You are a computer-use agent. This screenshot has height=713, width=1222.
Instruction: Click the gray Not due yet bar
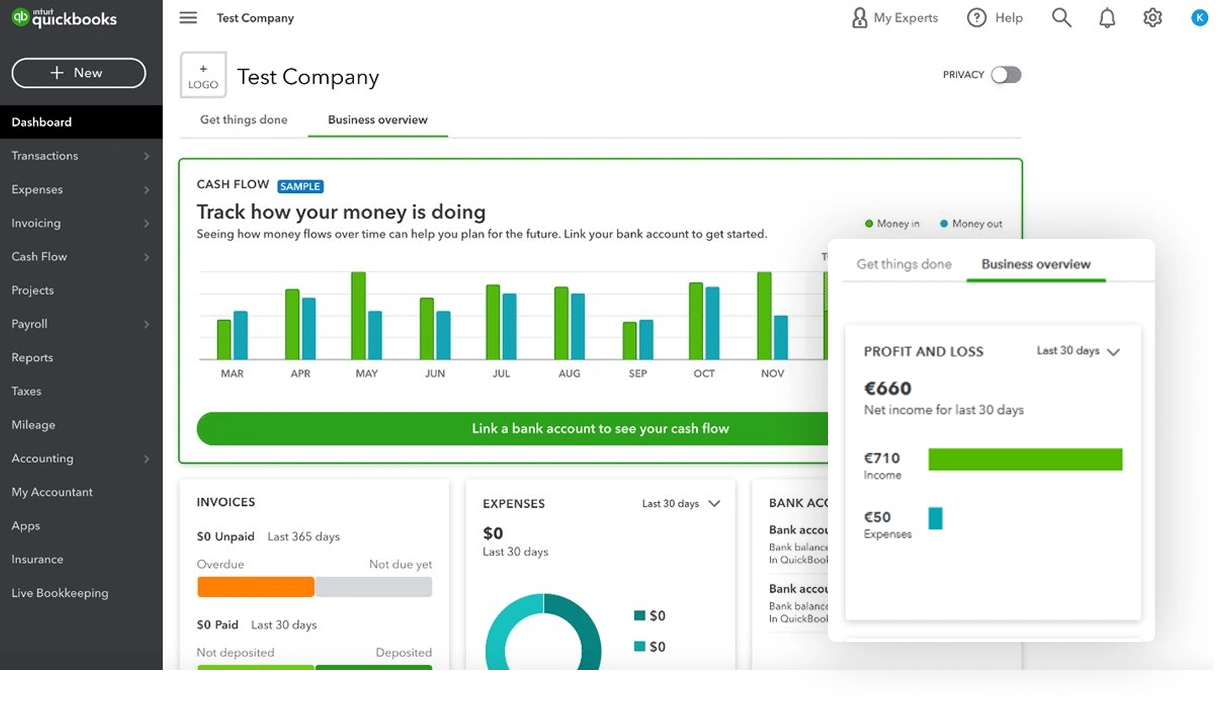click(374, 587)
